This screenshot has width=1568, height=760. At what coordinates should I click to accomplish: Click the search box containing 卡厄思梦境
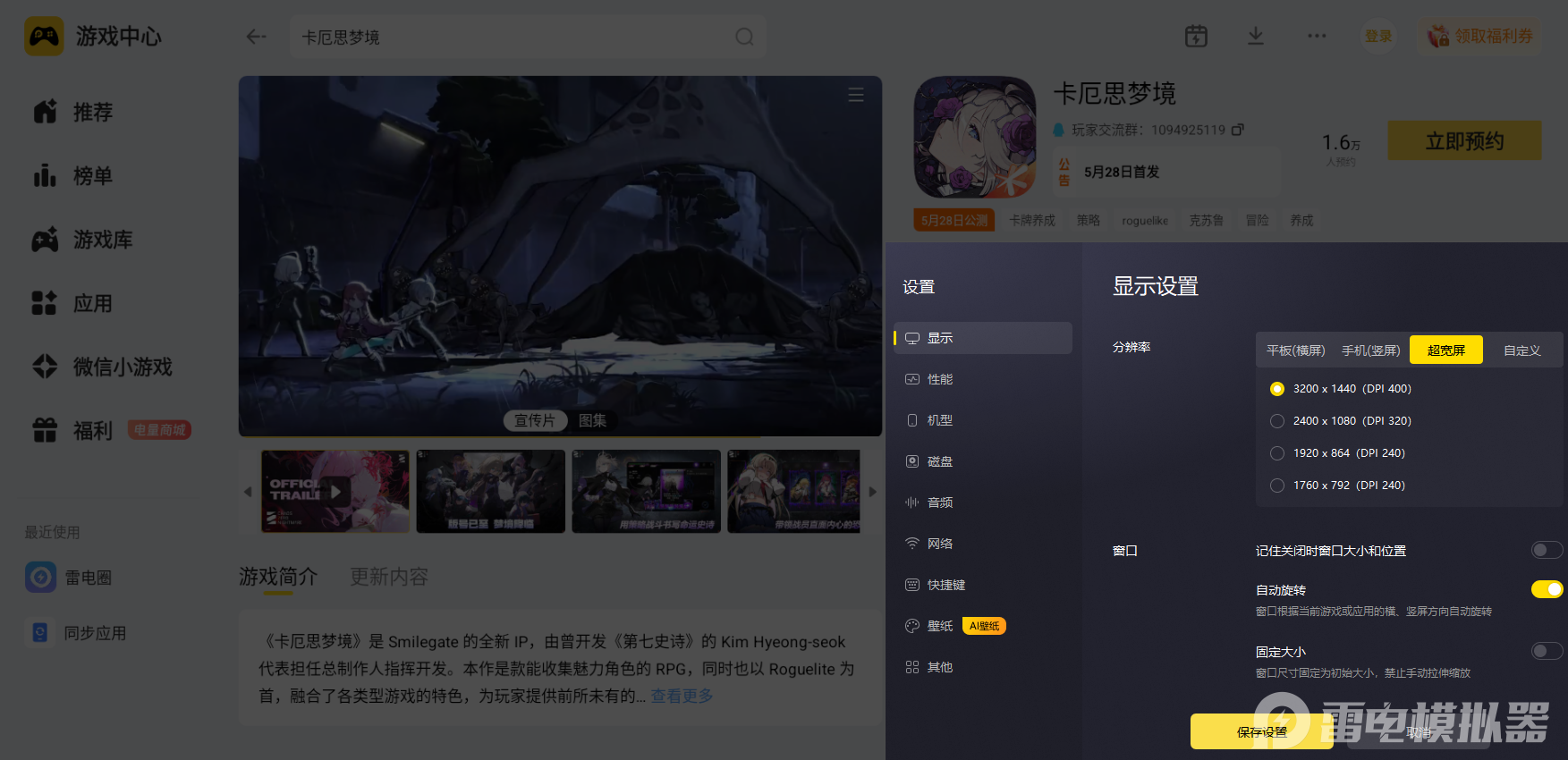(528, 37)
